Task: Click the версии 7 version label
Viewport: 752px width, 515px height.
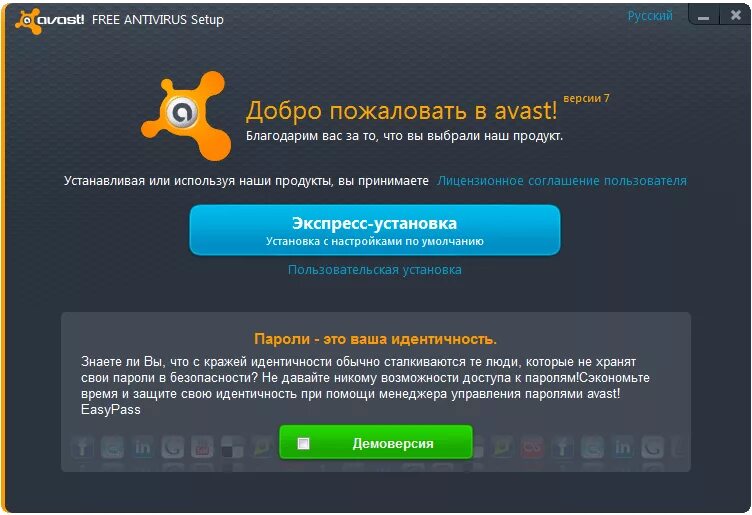Action: [586, 98]
